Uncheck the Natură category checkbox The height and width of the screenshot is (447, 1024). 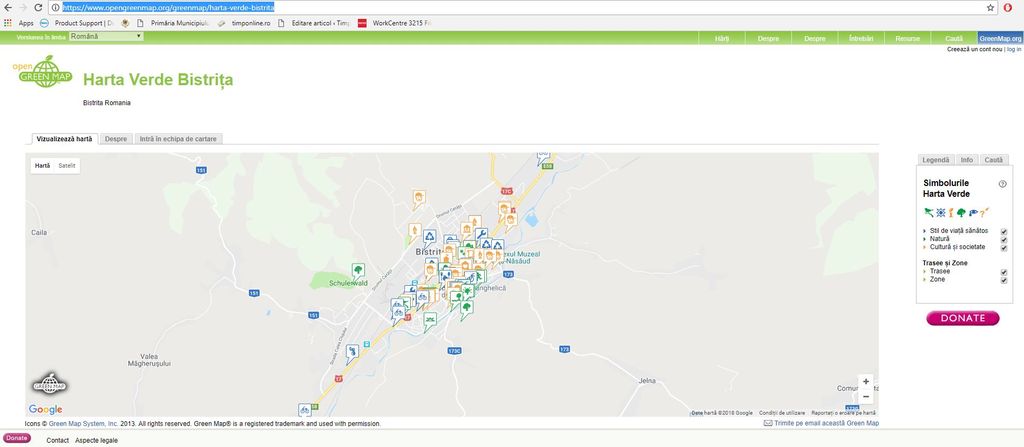pyautogui.click(x=1003, y=239)
